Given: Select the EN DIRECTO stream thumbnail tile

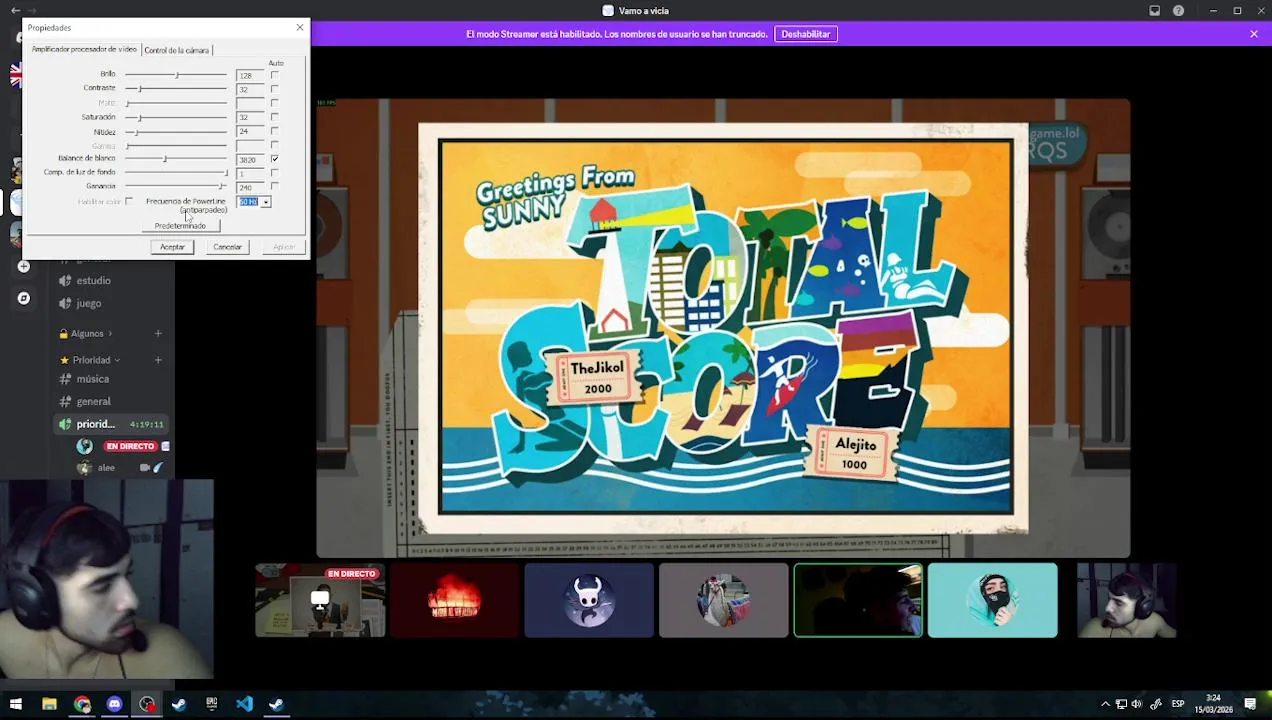Looking at the screenshot, I should pyautogui.click(x=320, y=600).
